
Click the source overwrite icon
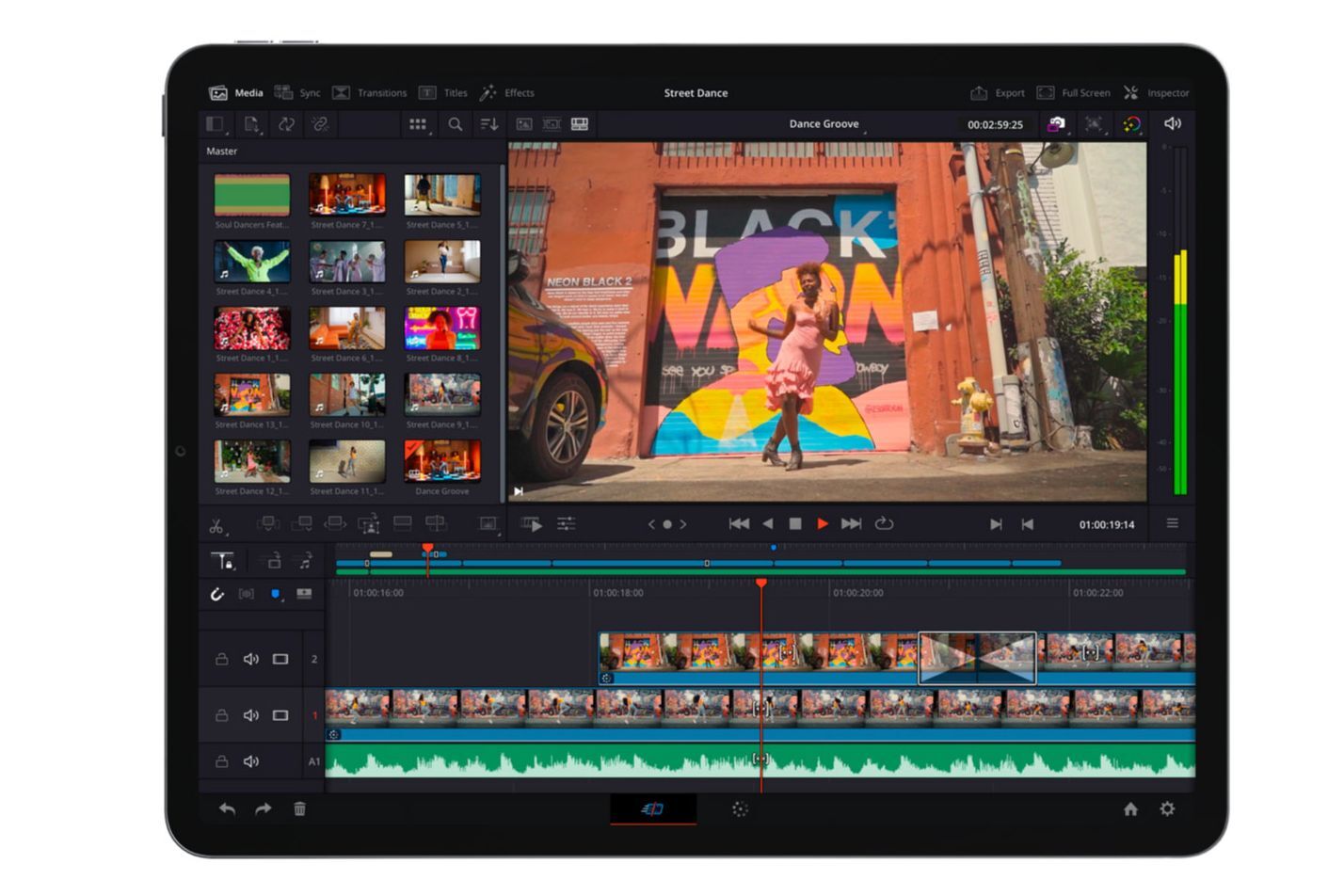tap(435, 523)
